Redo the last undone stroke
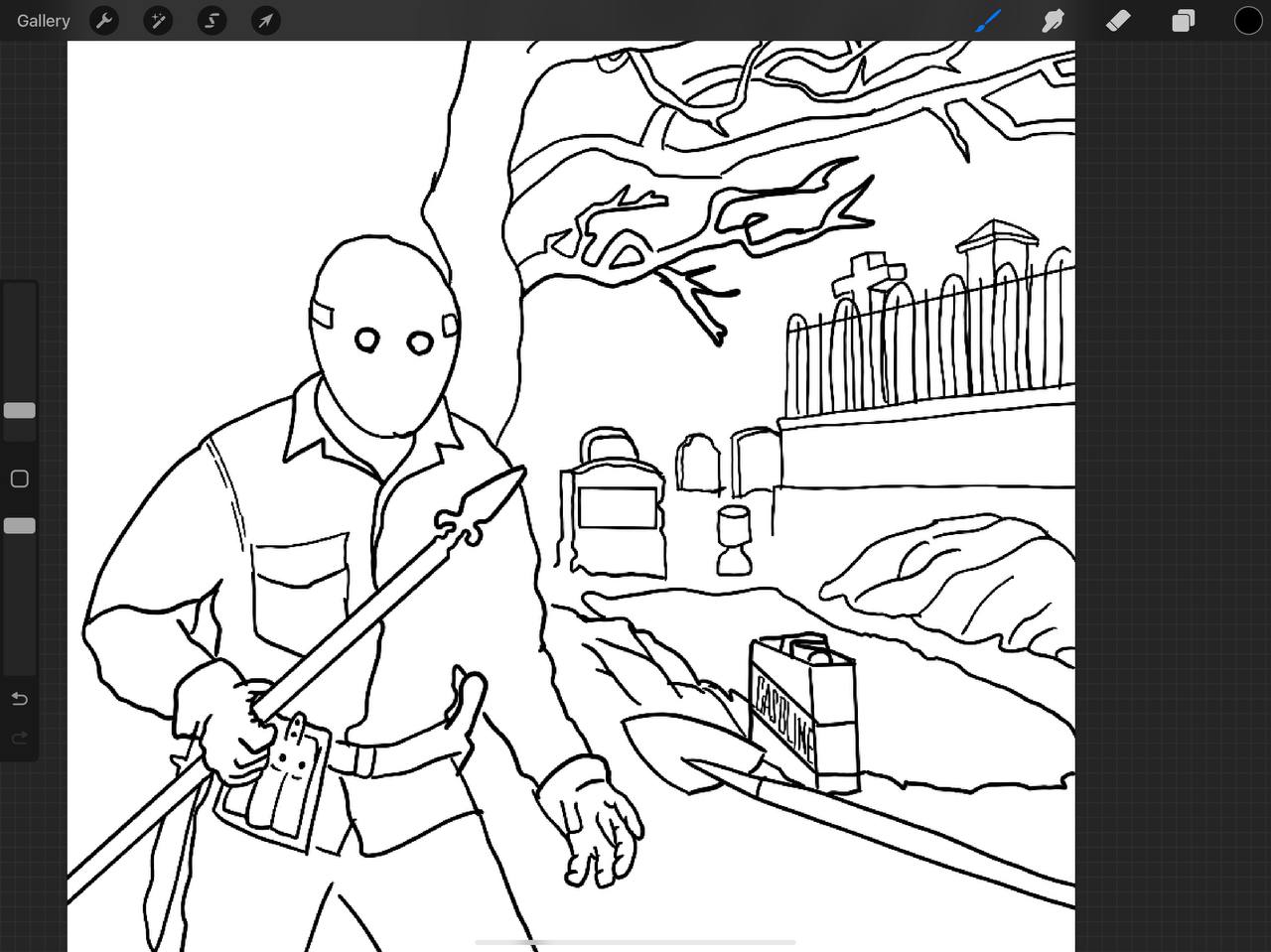Image resolution: width=1271 pixels, height=952 pixels. click(19, 738)
